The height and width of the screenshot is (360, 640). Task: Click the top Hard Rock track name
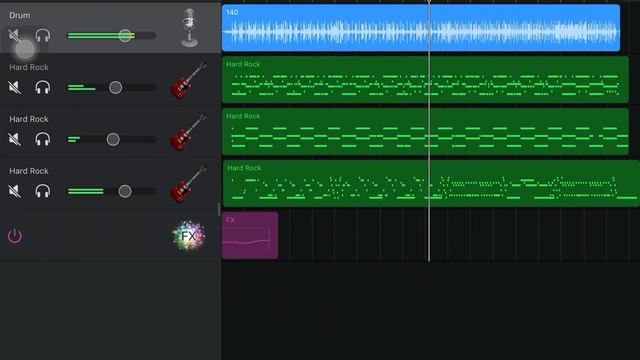coord(29,67)
